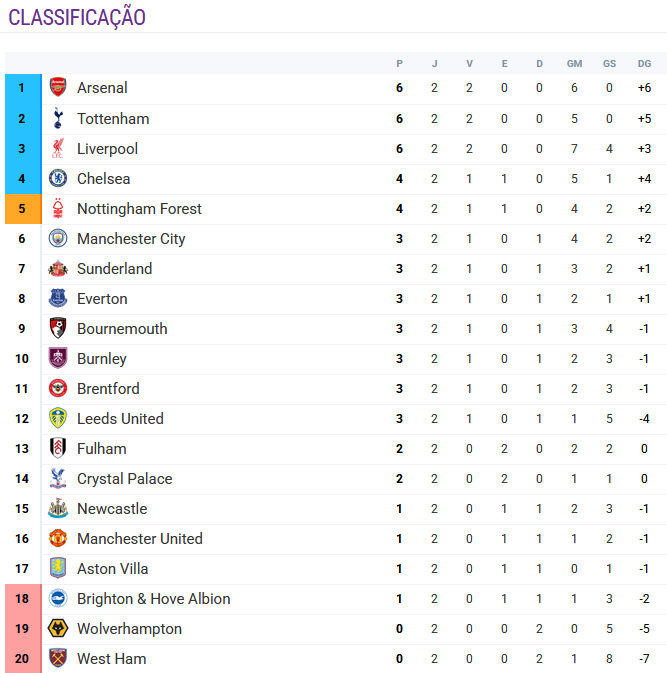Select the Brighton & Hove Albion name
Screen dimensions: 667x673
point(154,599)
